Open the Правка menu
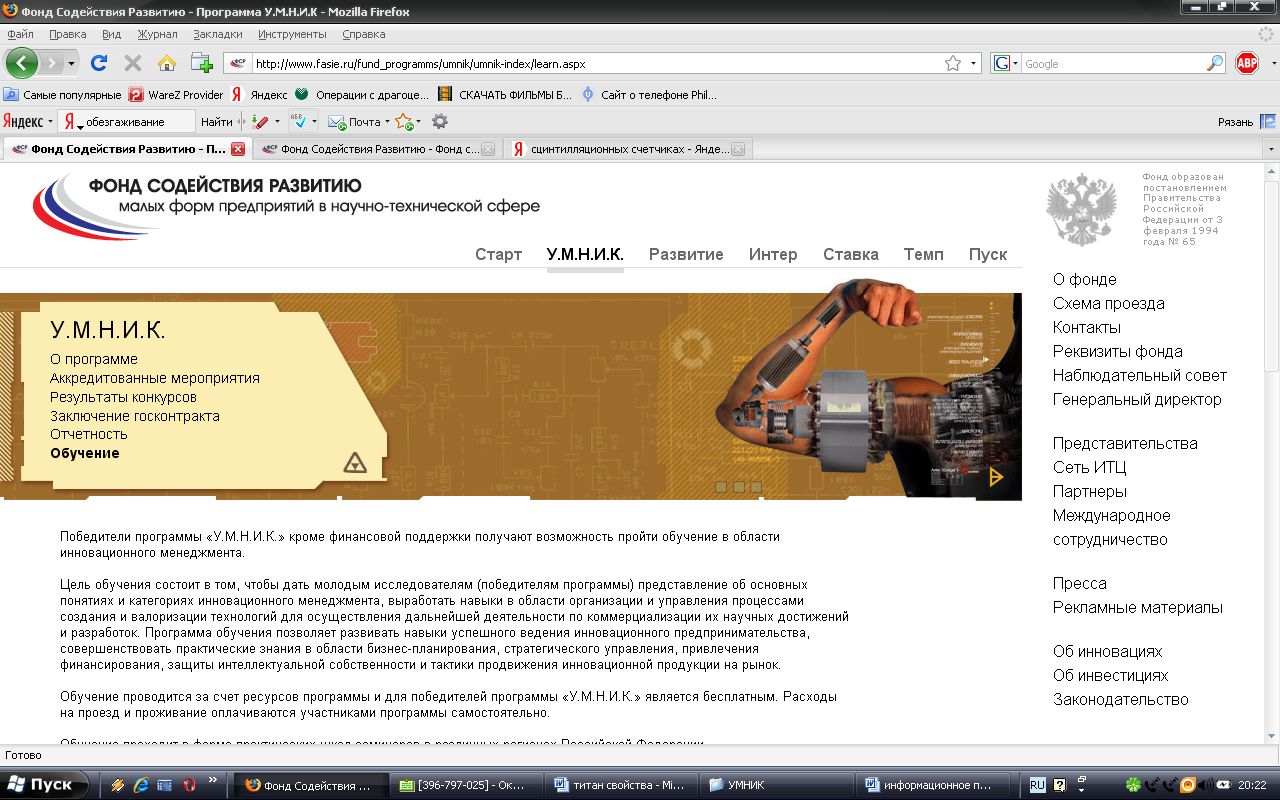This screenshot has width=1280, height=800. click(67, 34)
